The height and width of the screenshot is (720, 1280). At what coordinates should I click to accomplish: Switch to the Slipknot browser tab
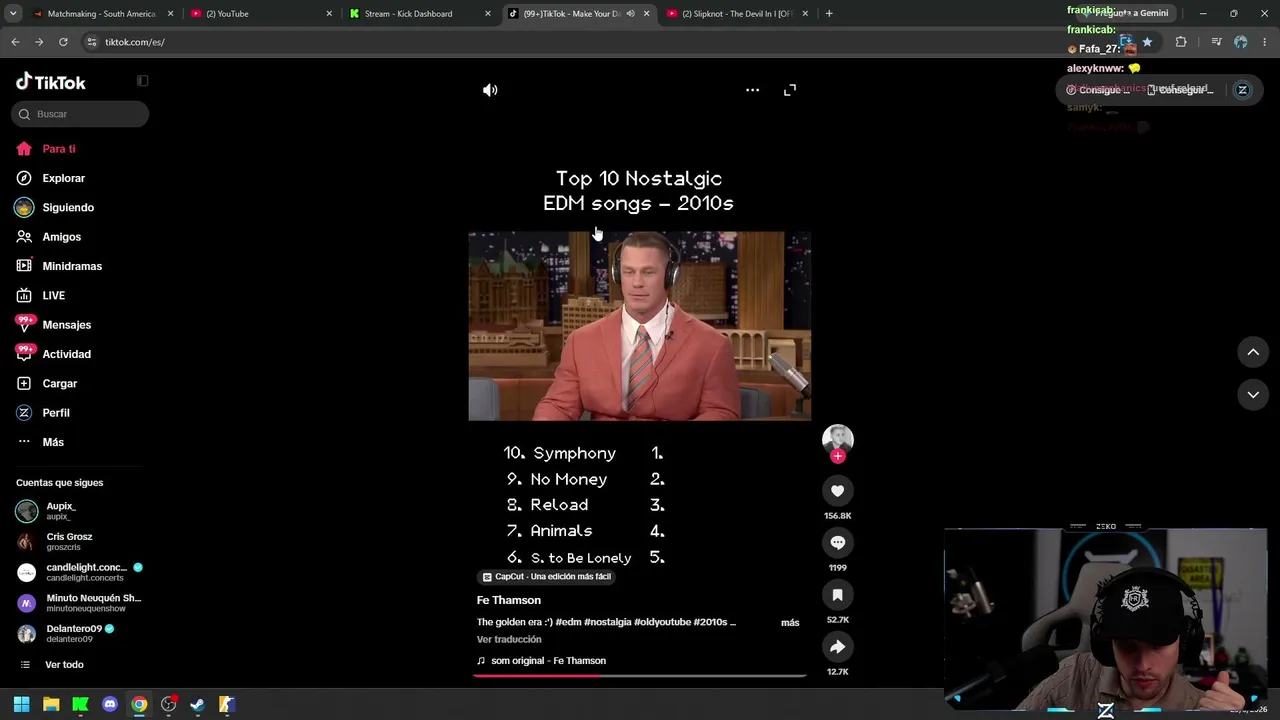736,14
